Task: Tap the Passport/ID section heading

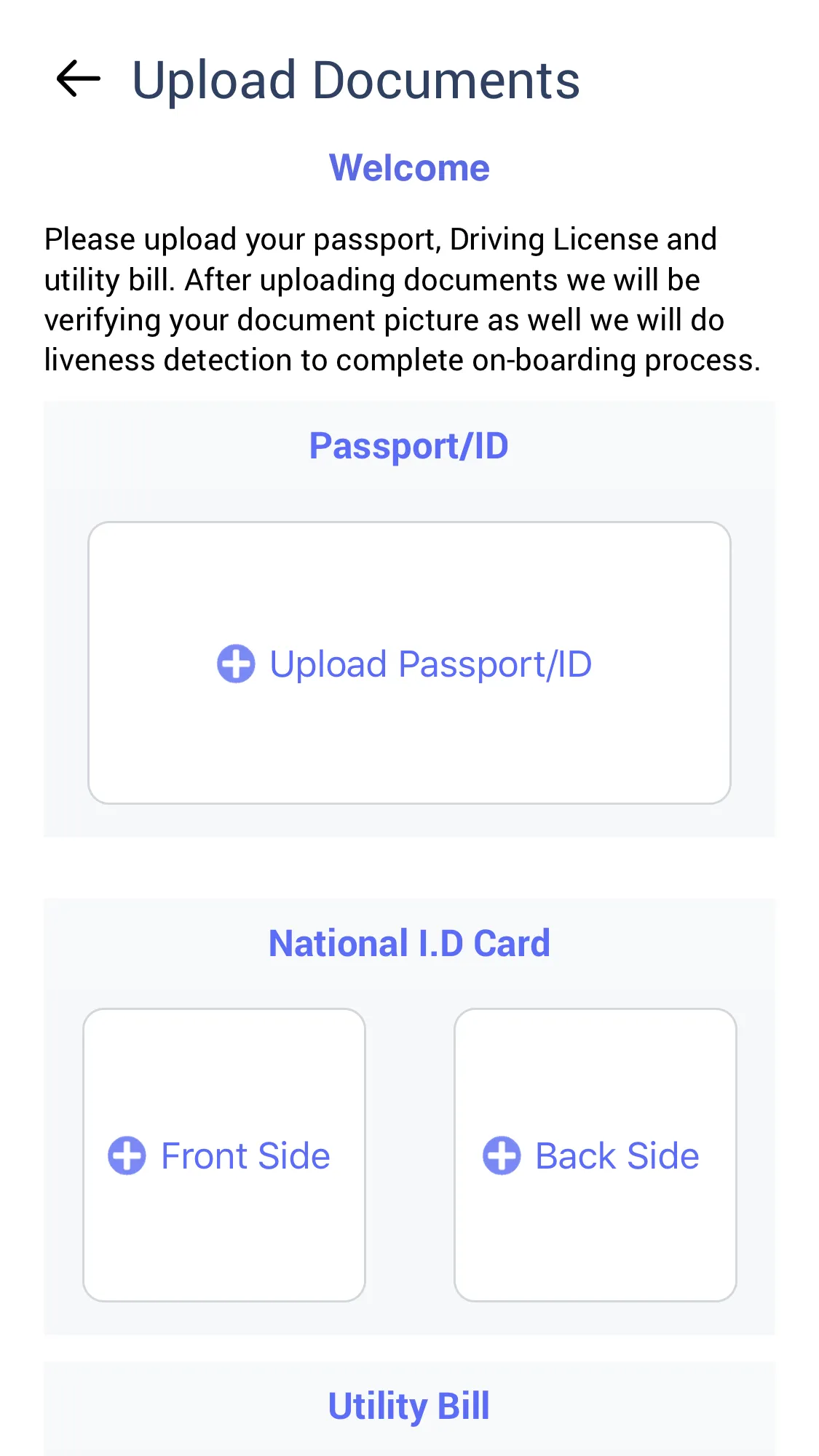Action: 409,446
